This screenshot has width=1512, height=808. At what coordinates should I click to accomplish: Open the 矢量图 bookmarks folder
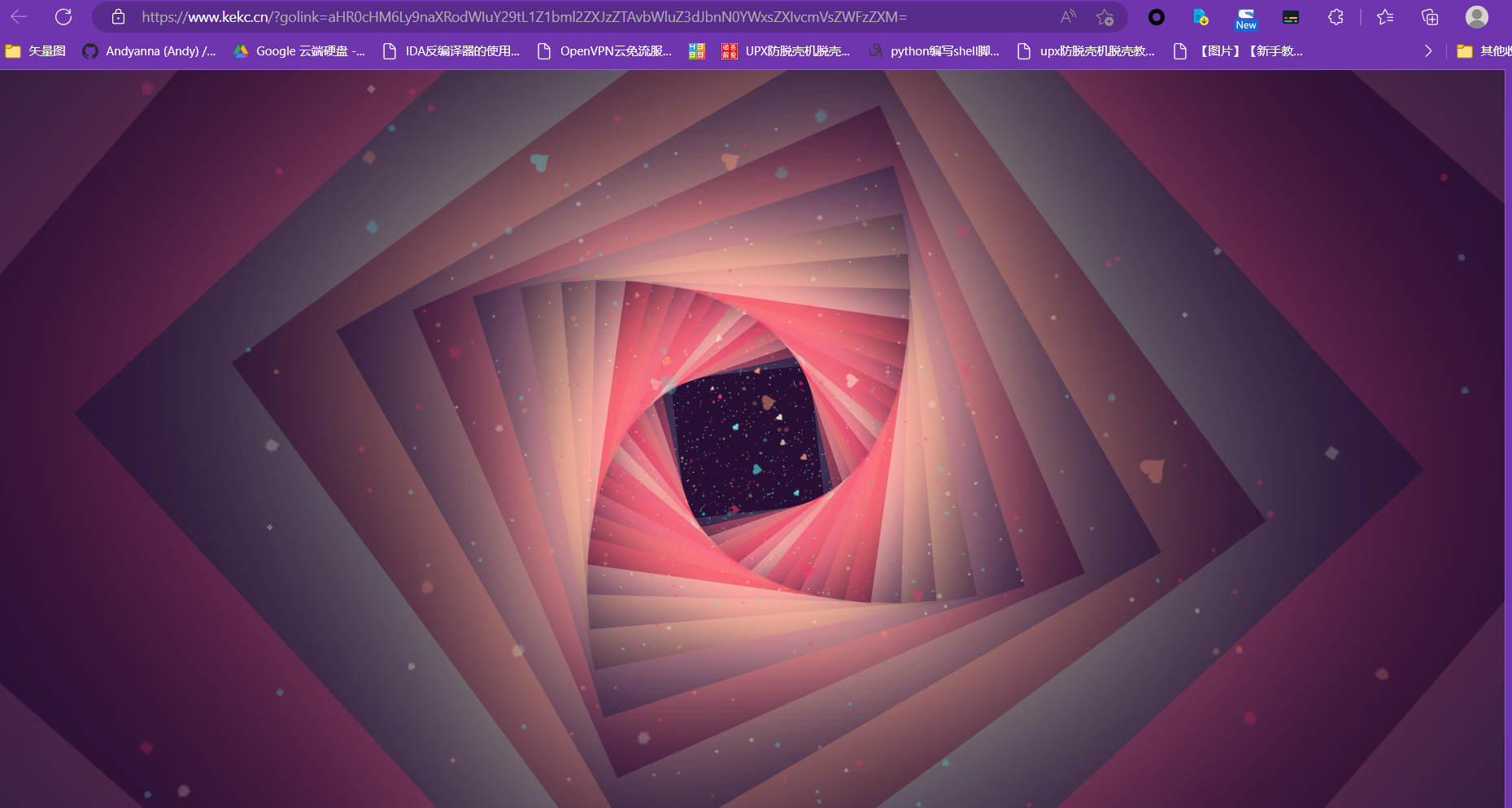tap(36, 51)
